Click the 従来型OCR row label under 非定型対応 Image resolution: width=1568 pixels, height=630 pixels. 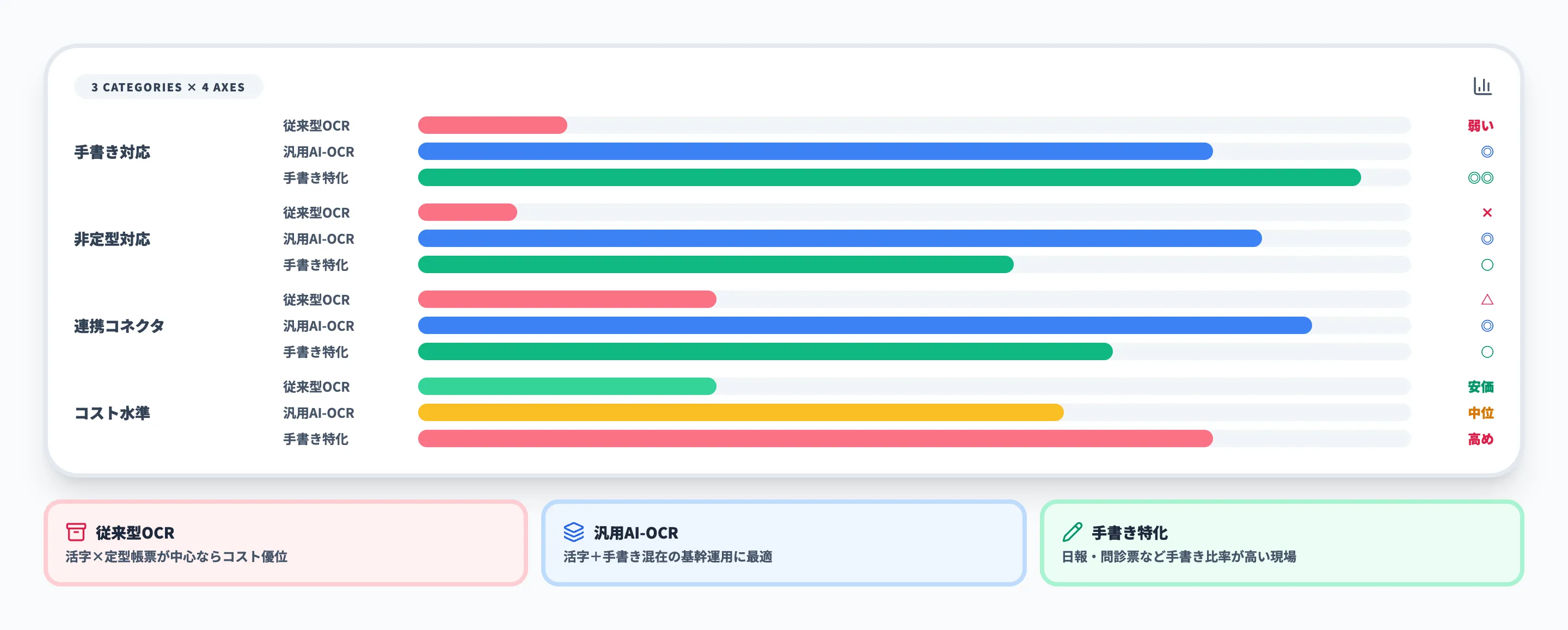(x=316, y=213)
